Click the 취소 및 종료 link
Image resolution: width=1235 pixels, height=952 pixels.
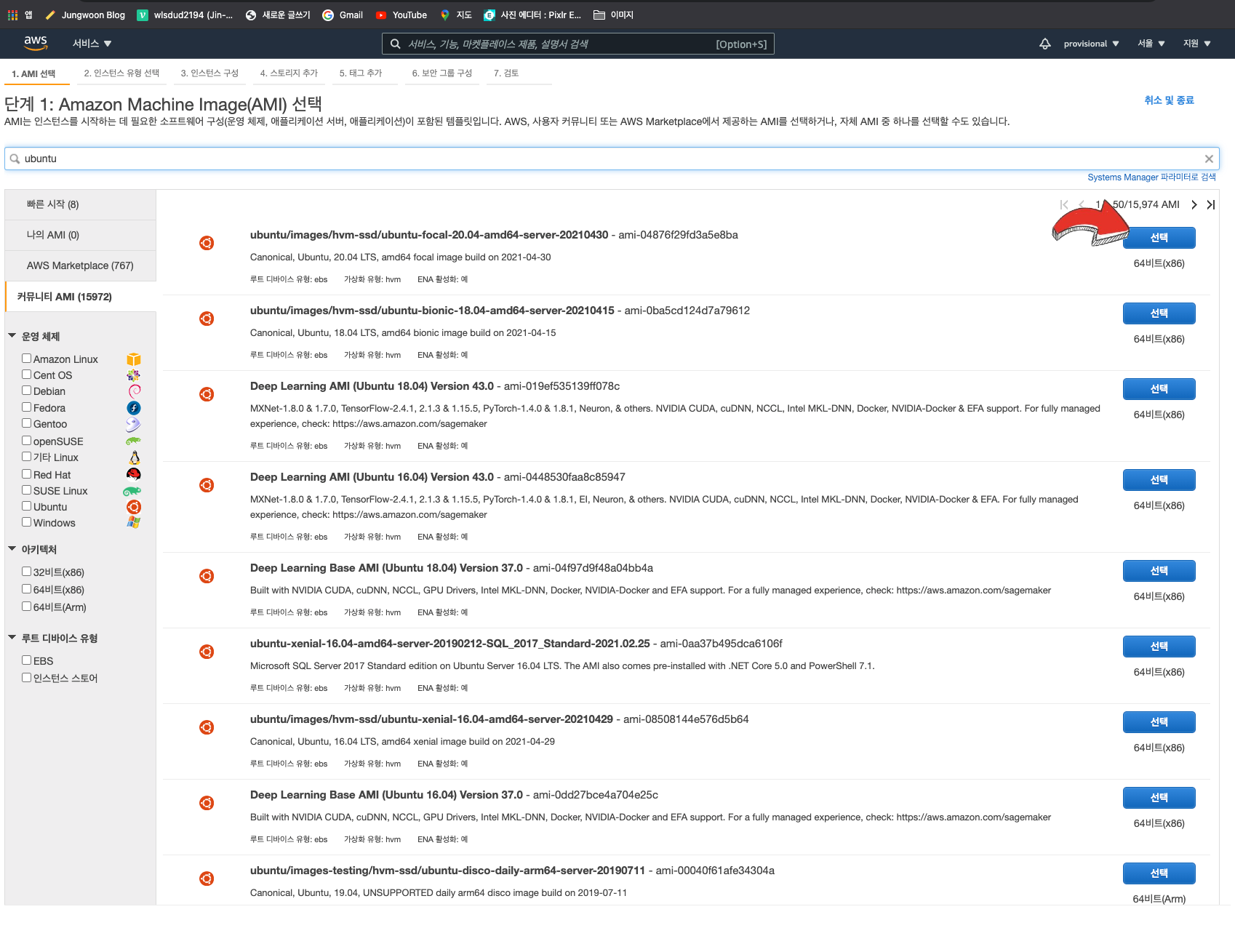tap(1170, 100)
